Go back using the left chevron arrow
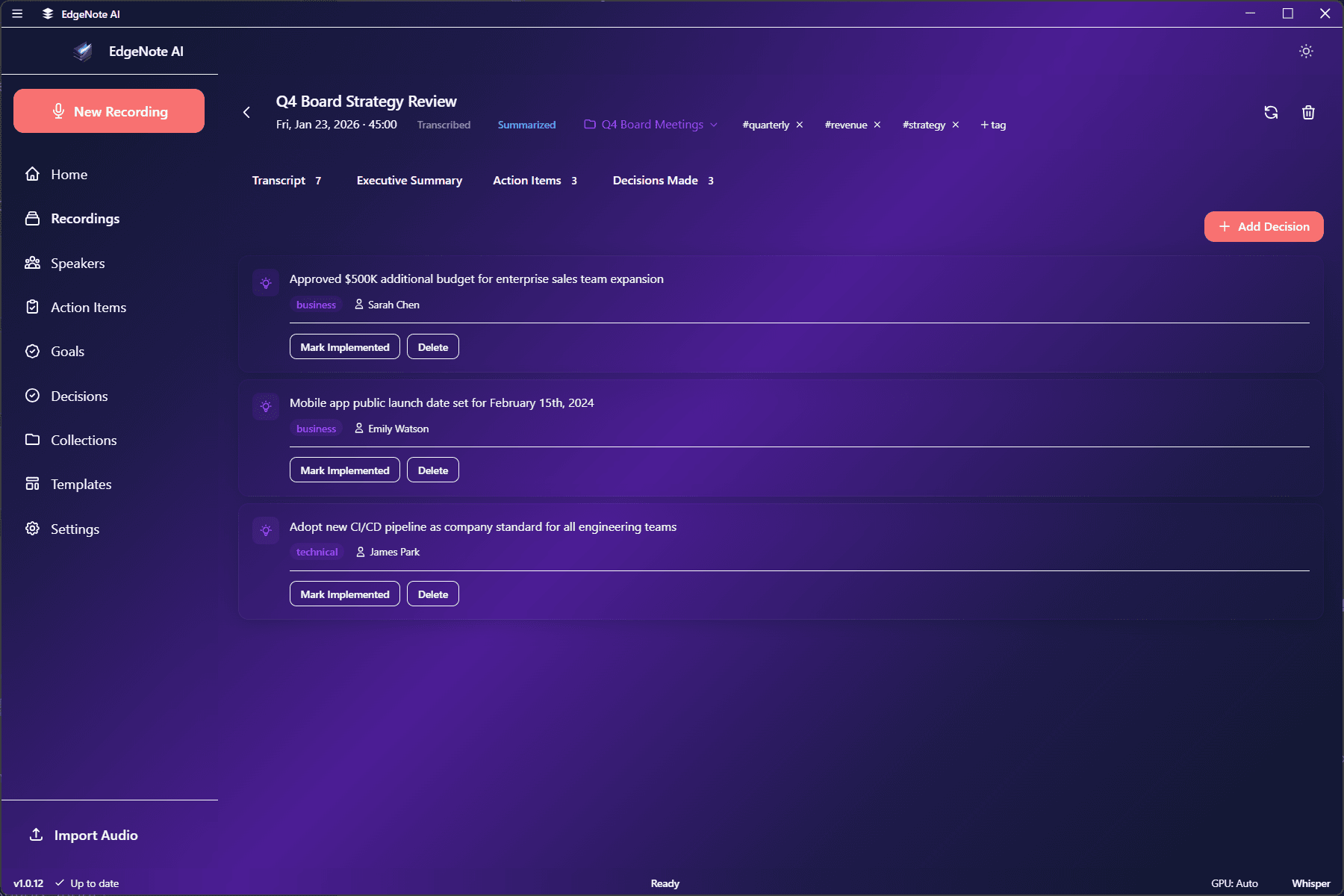 pos(246,112)
